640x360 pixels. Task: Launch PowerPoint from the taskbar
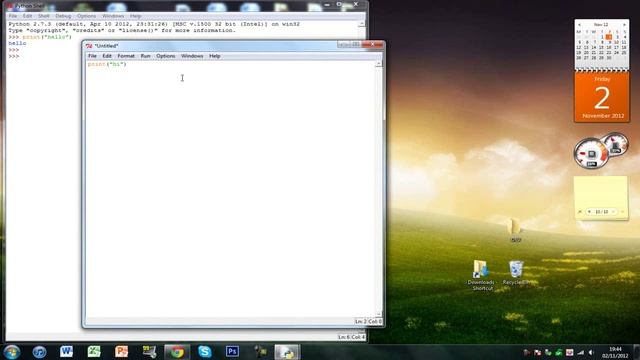coord(121,351)
